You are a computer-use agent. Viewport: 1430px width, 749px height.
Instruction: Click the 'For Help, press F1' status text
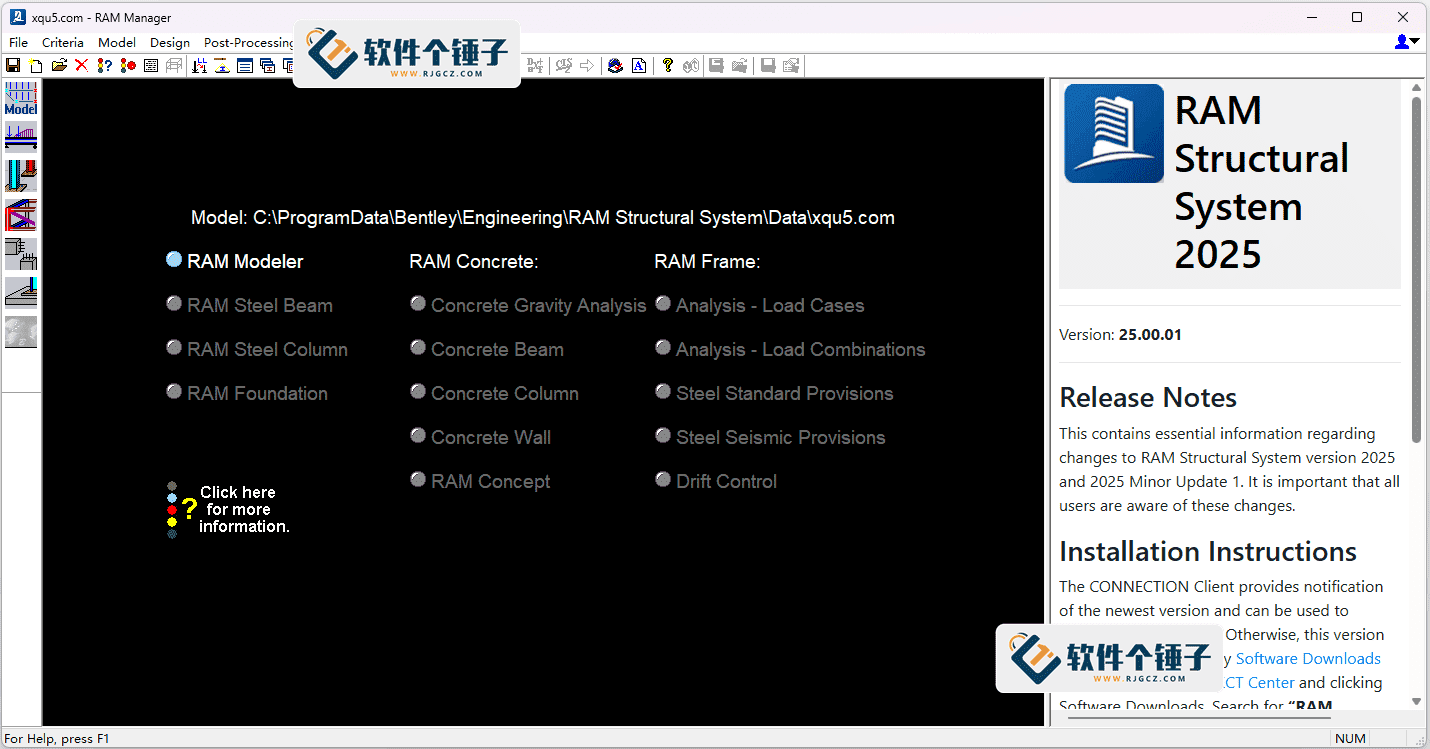point(57,739)
